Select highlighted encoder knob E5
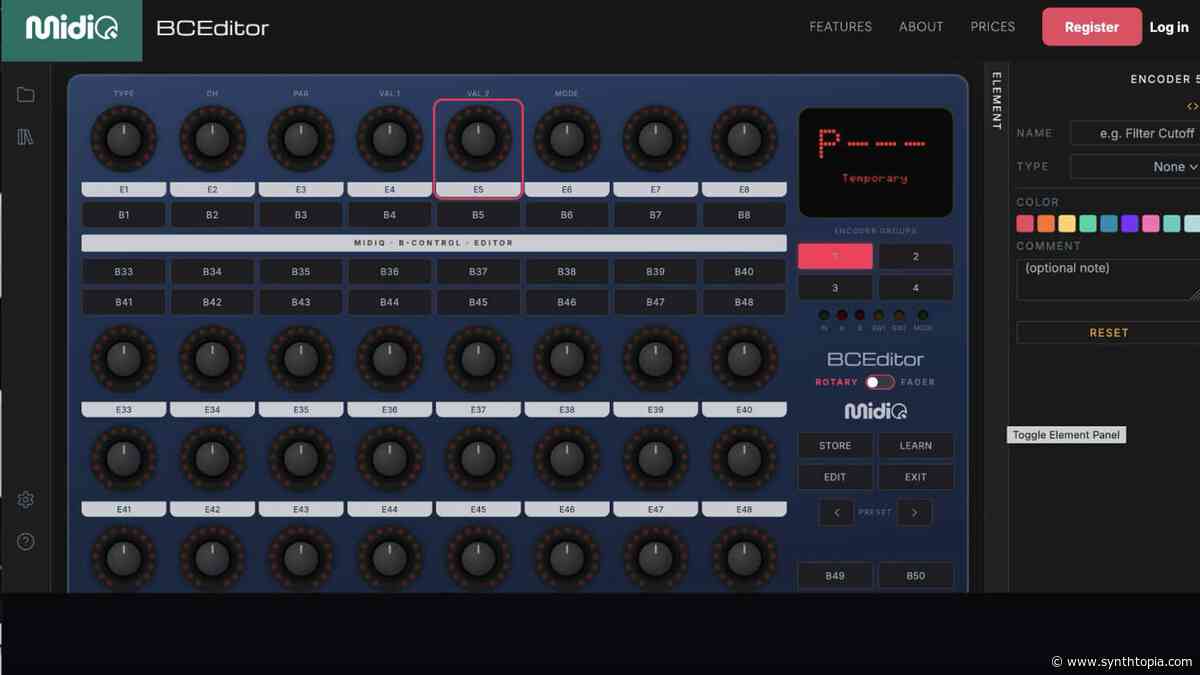Screen dimensions: 1200x675 (x=478, y=140)
